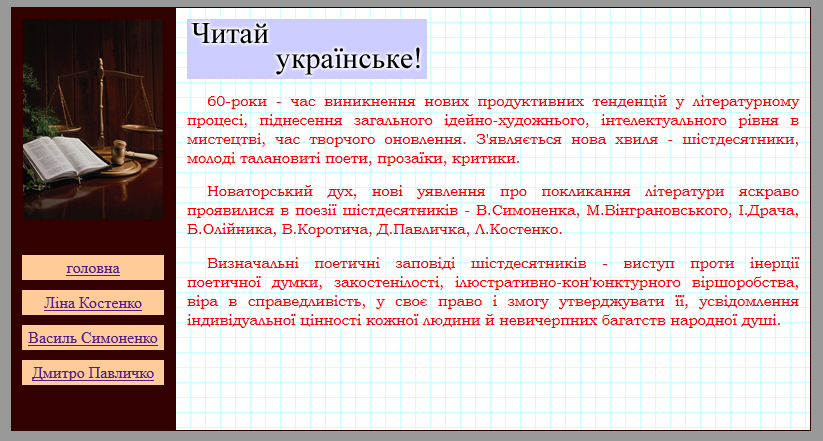Click the scales and book photo
Image resolution: width=823 pixels, height=441 pixels.
[x=93, y=119]
